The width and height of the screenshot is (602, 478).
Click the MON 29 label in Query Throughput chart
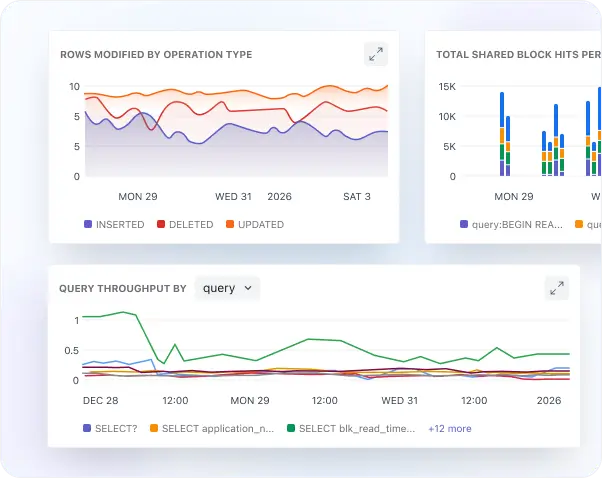click(250, 400)
